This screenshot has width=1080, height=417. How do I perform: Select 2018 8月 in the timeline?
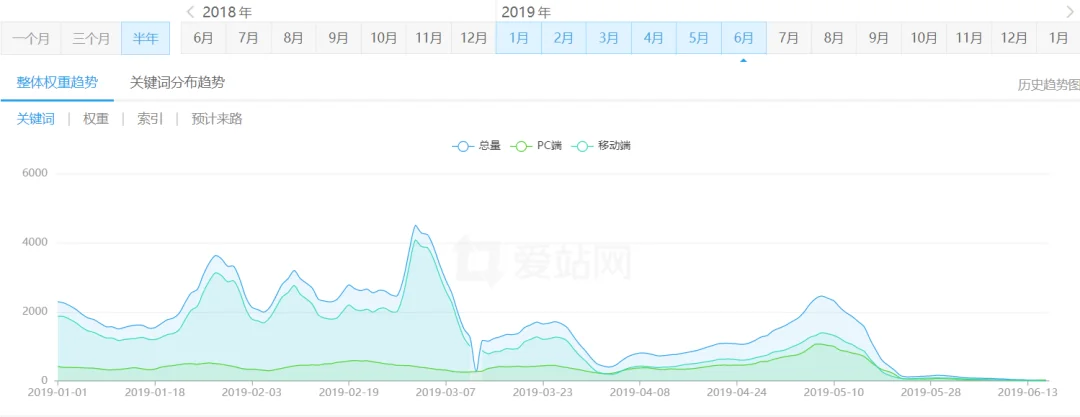coord(293,38)
